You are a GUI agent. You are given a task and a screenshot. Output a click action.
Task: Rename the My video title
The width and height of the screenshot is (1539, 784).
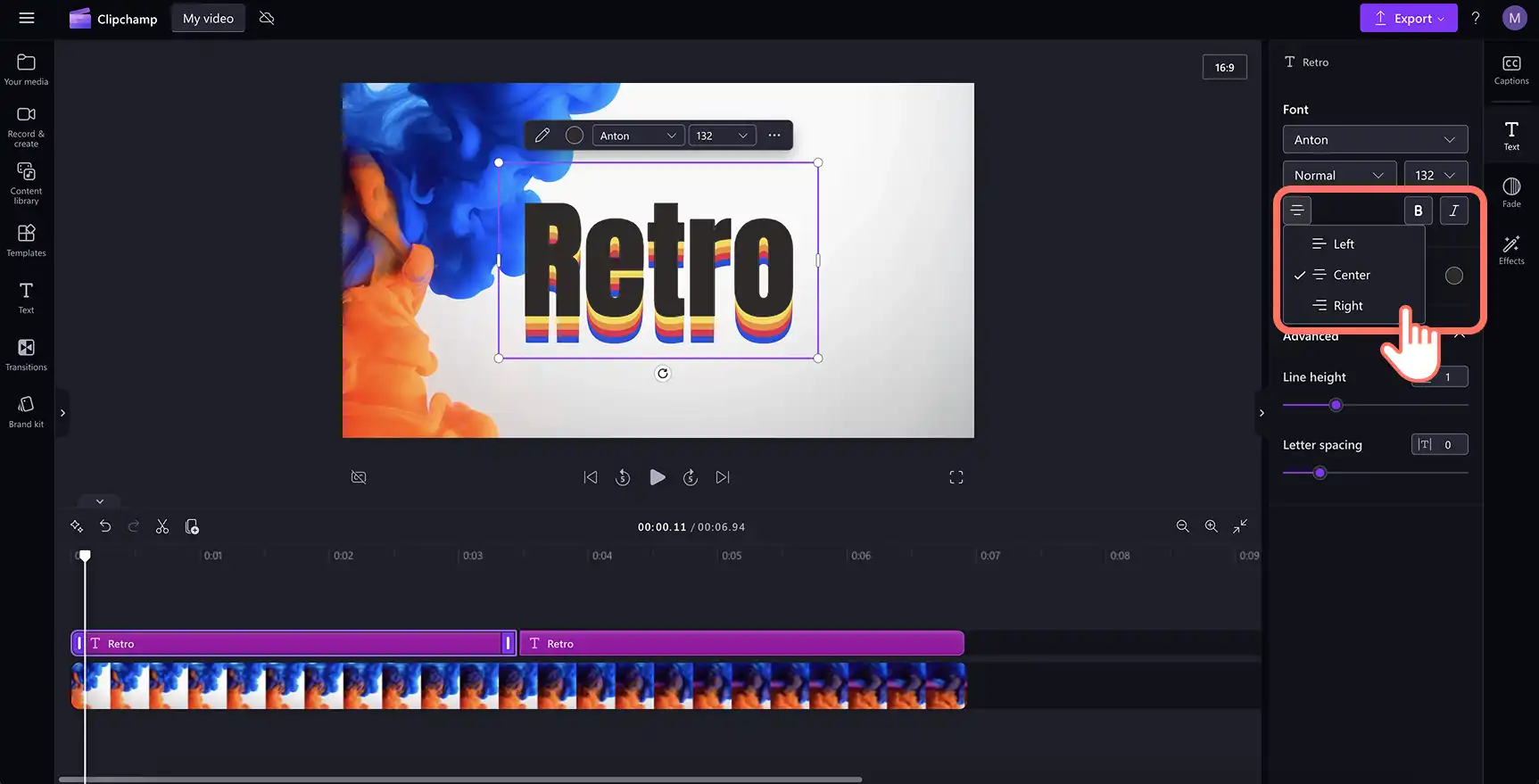(x=208, y=18)
